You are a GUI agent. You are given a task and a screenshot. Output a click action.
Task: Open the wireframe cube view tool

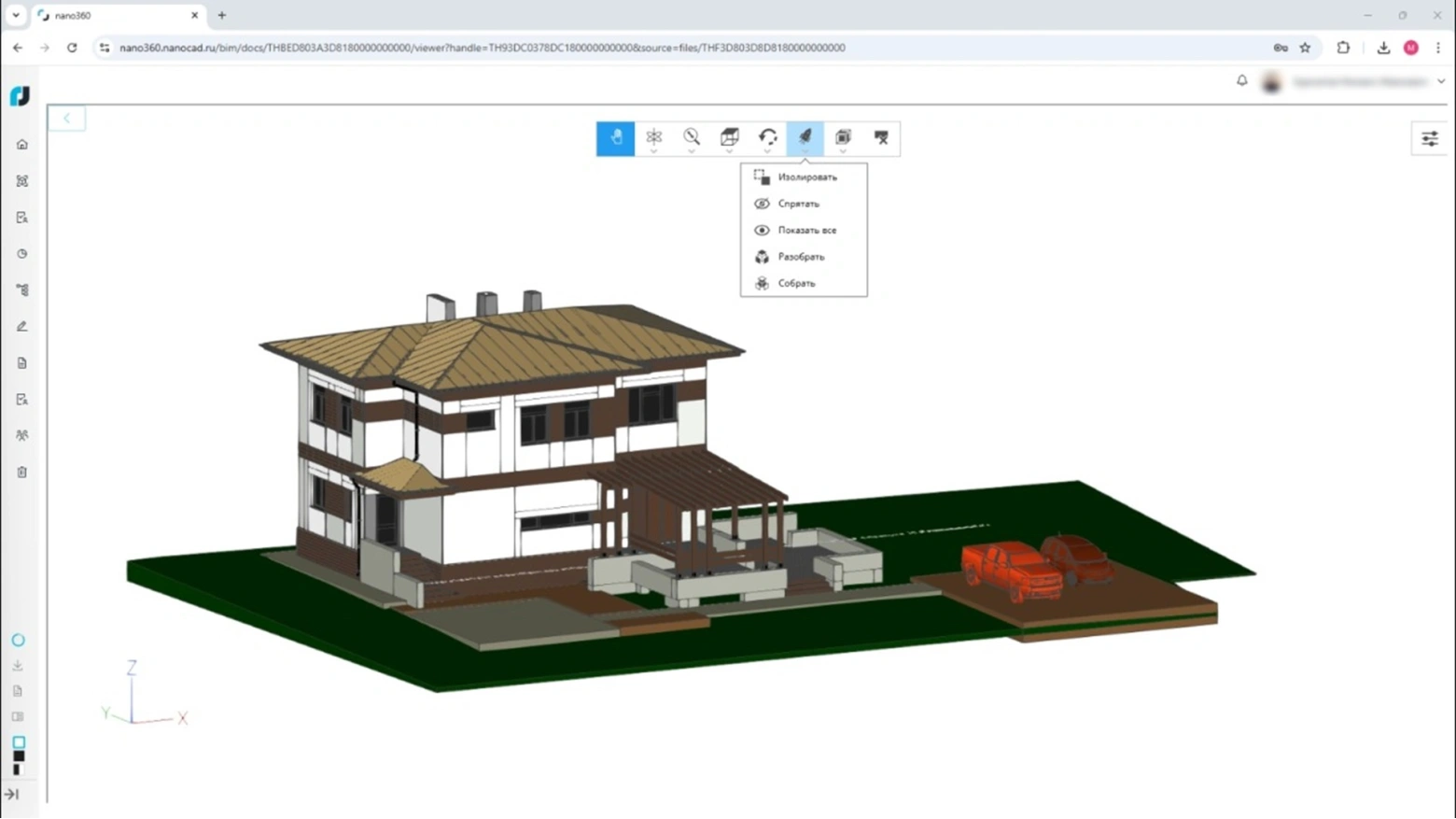coord(730,137)
